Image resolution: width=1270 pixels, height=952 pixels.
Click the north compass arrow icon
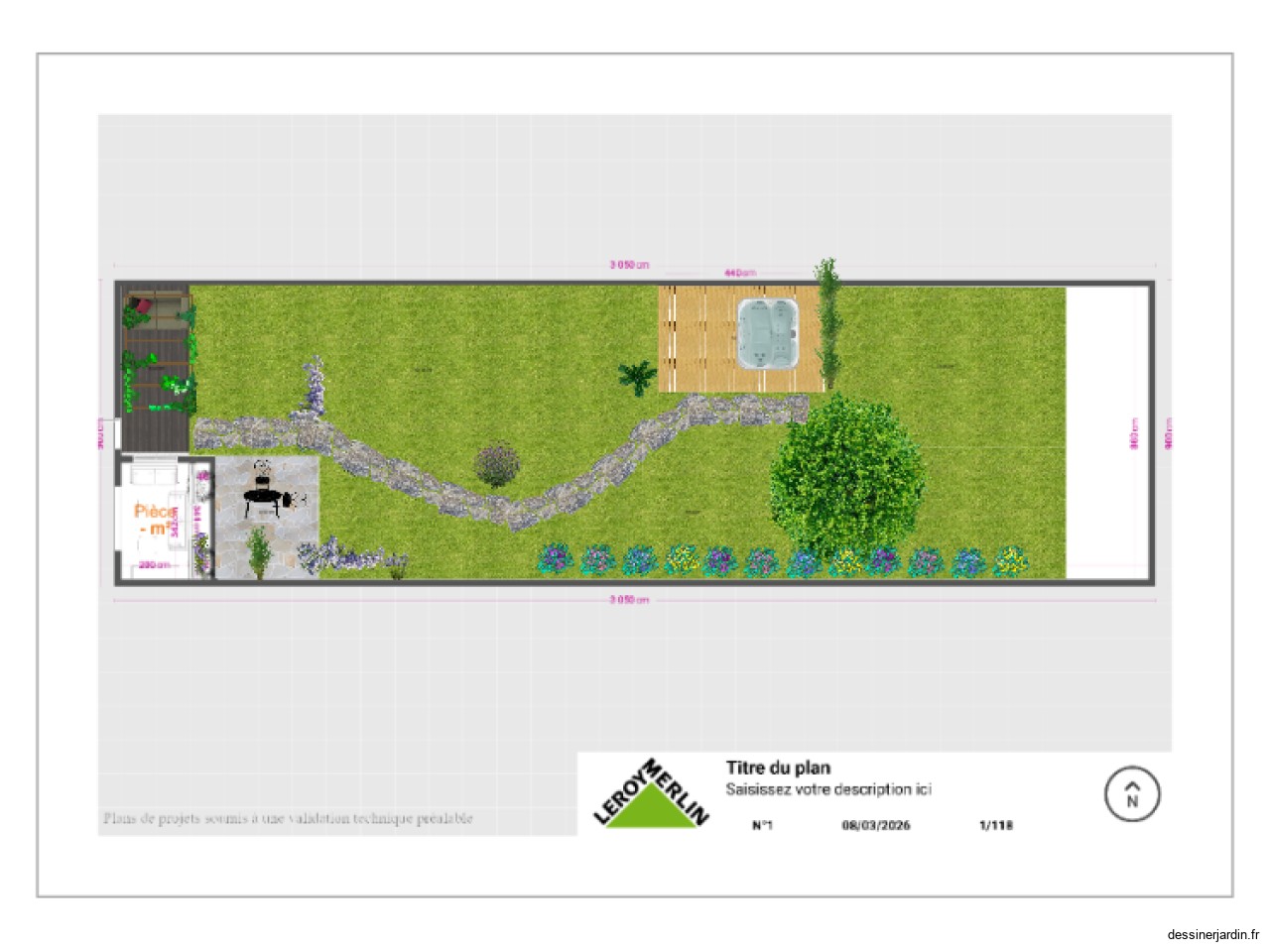point(1132,794)
